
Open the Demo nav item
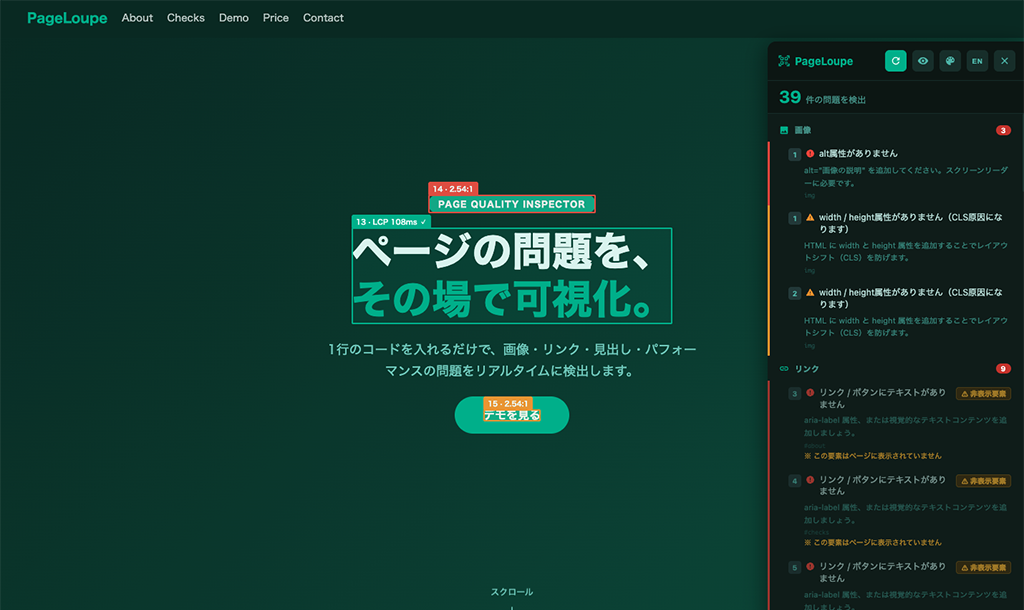coord(234,18)
